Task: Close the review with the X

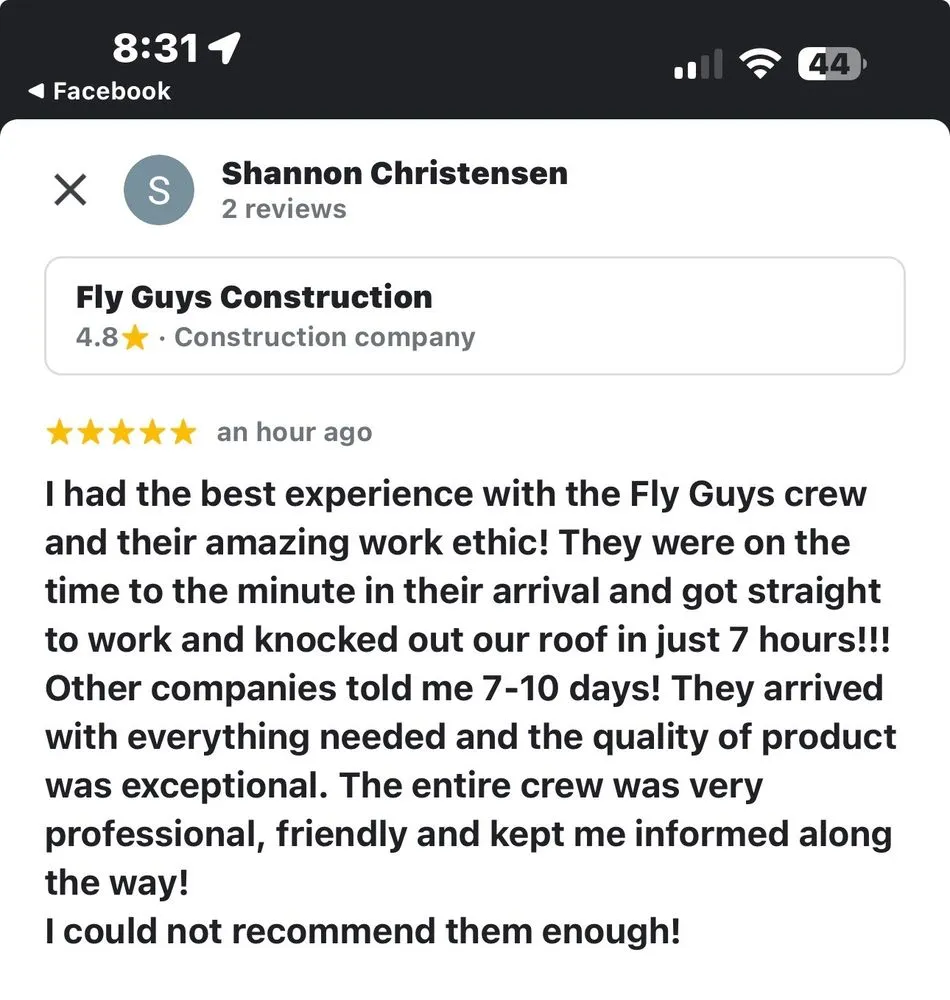Action: click(69, 190)
